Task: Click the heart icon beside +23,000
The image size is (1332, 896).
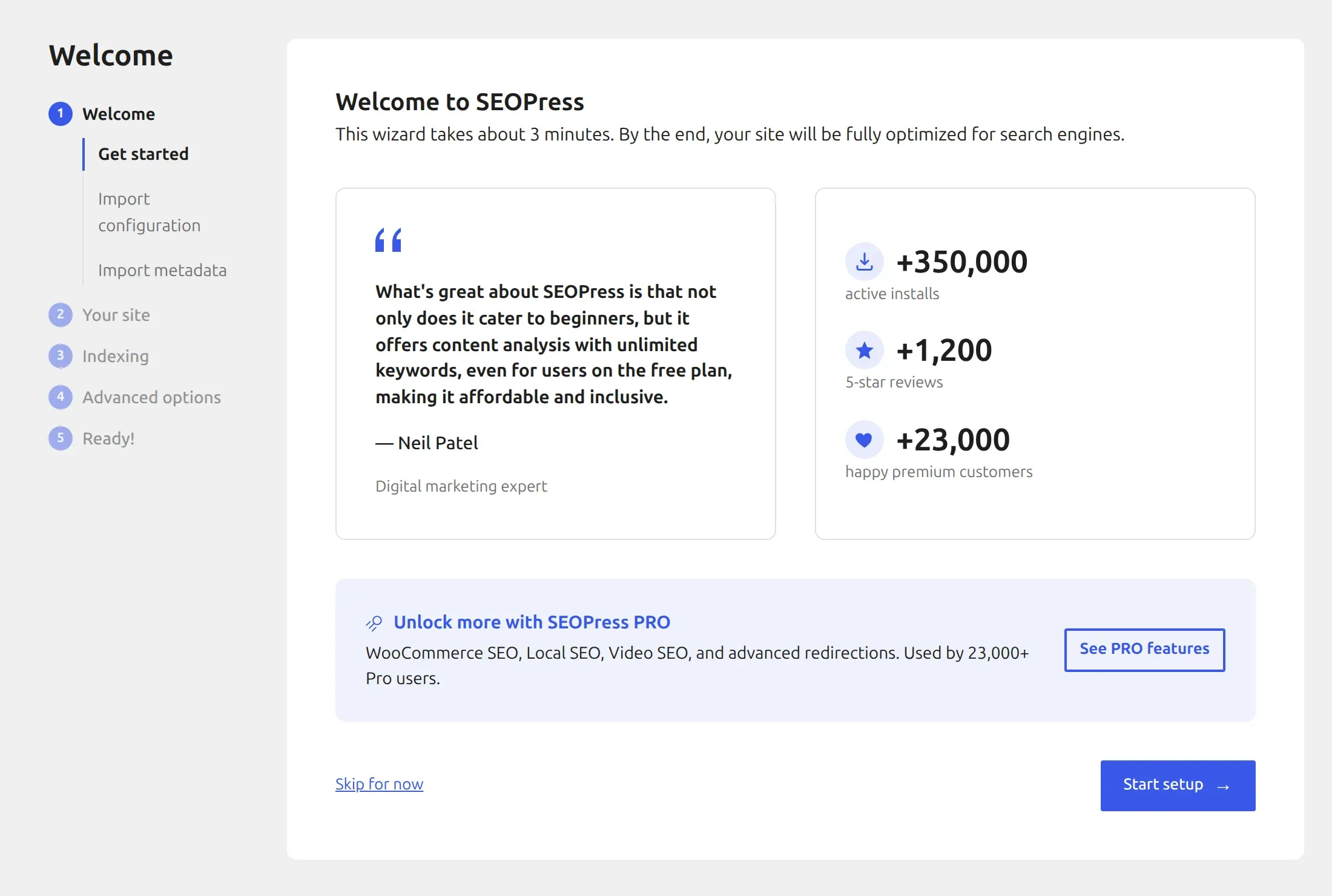Action: point(865,440)
